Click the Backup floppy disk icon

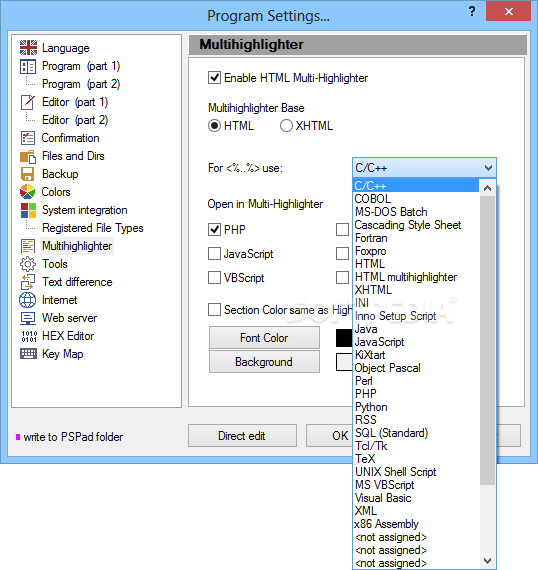coord(28,174)
